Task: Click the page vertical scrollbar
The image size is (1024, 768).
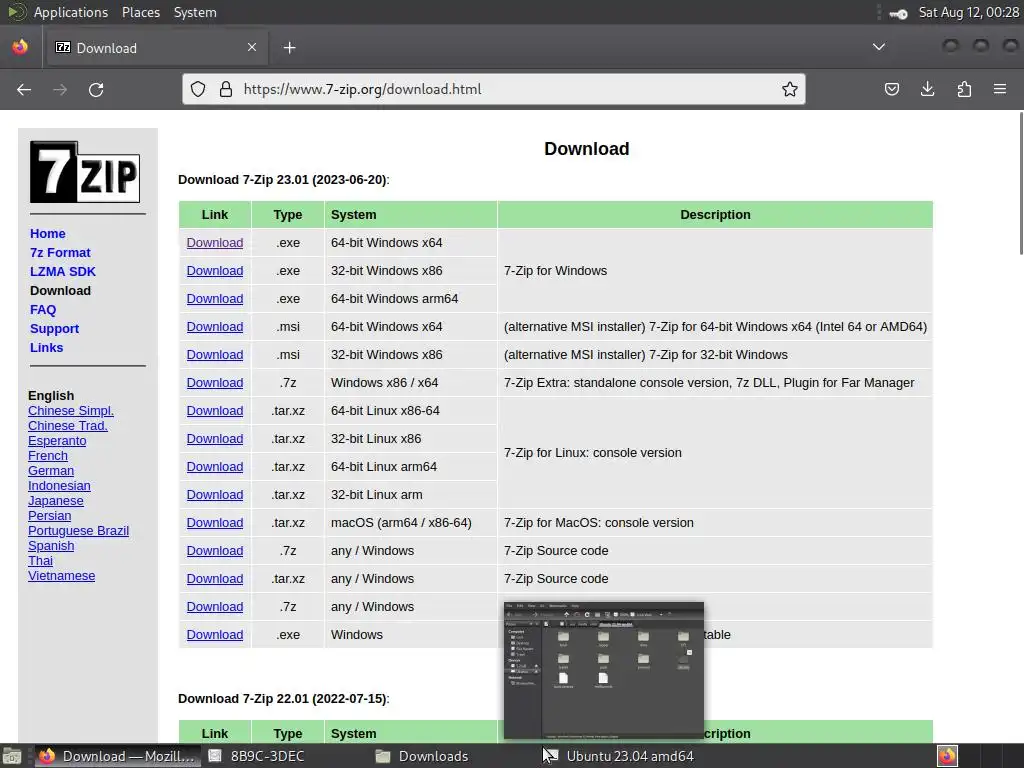Action: click(1020, 184)
